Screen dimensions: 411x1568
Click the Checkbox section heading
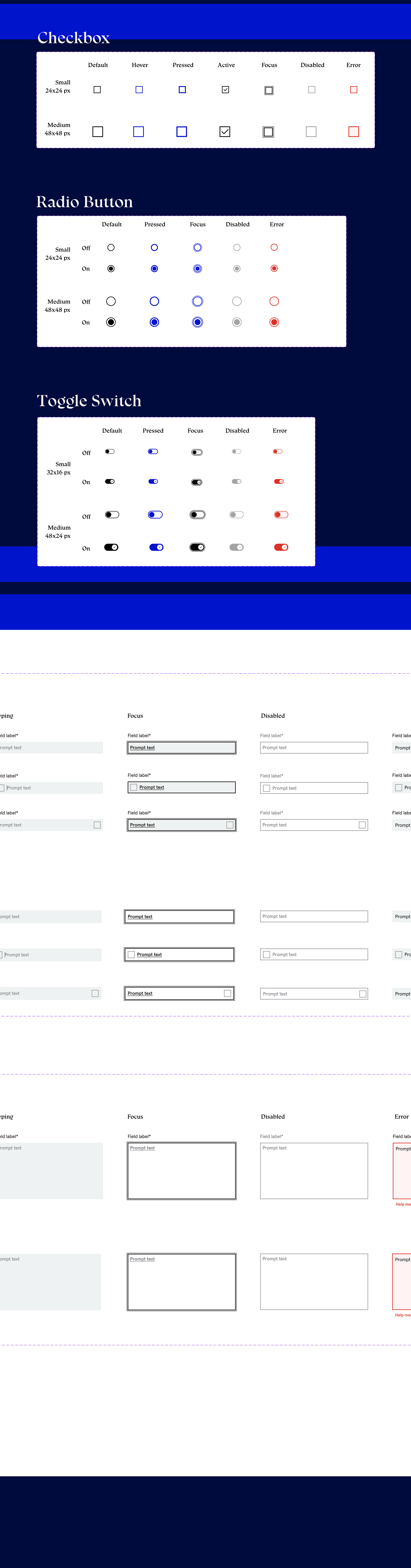coord(74,38)
